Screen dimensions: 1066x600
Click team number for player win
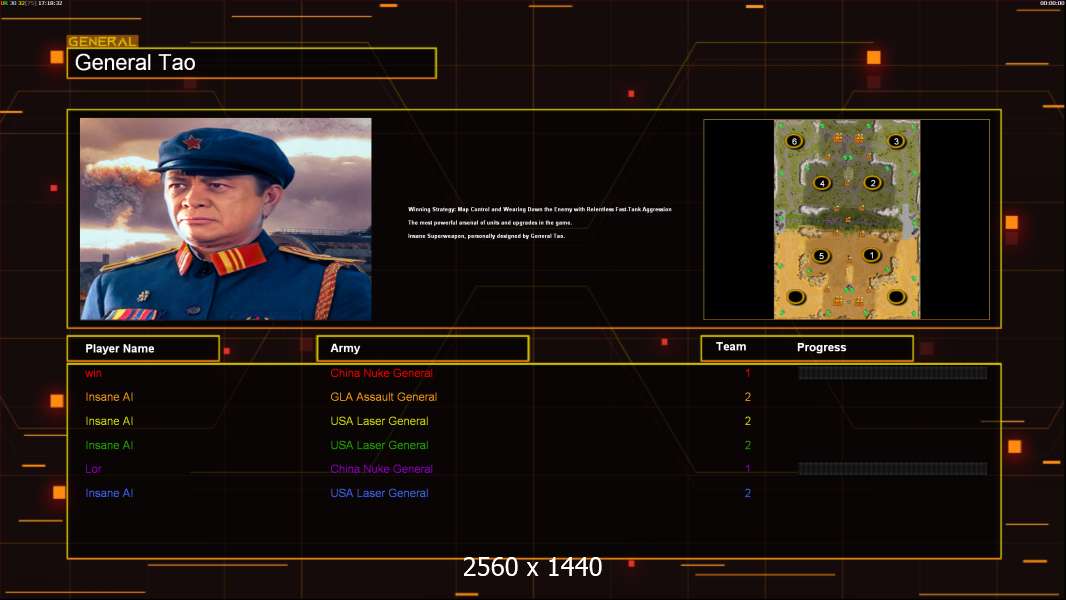click(x=748, y=373)
